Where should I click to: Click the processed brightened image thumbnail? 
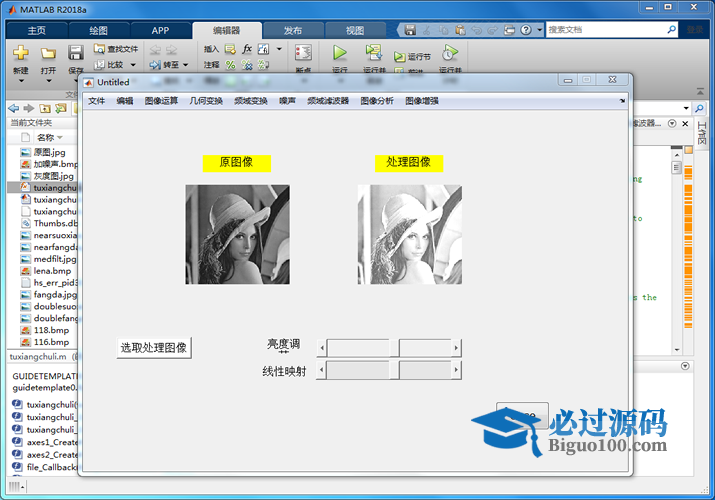pyautogui.click(x=409, y=234)
